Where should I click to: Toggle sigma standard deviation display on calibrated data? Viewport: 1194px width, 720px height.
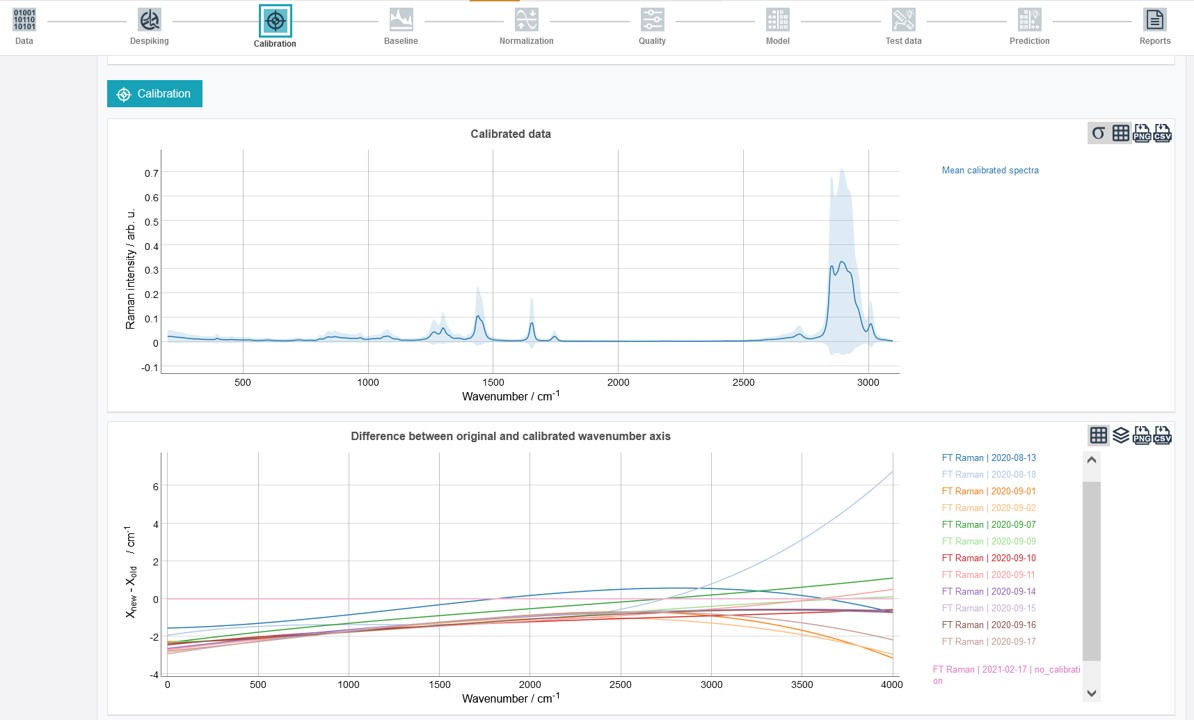click(x=1098, y=133)
